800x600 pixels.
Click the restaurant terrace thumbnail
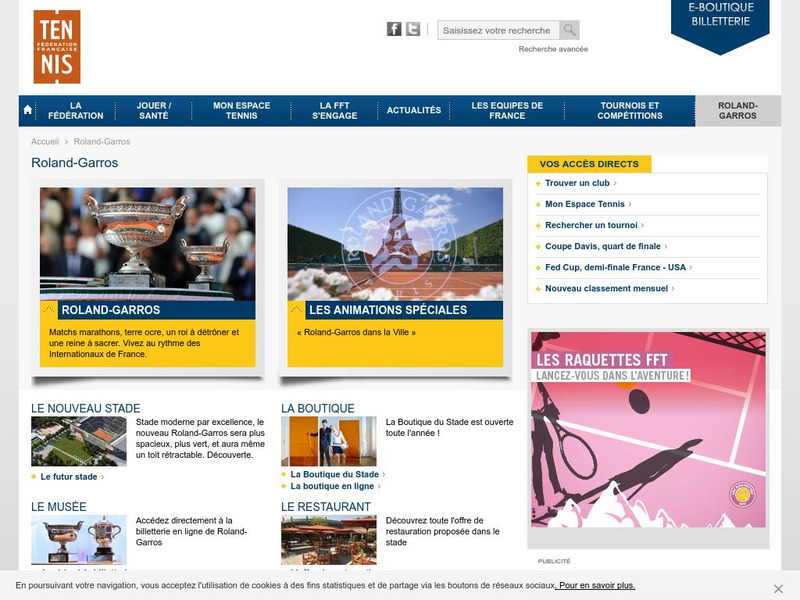coord(329,539)
